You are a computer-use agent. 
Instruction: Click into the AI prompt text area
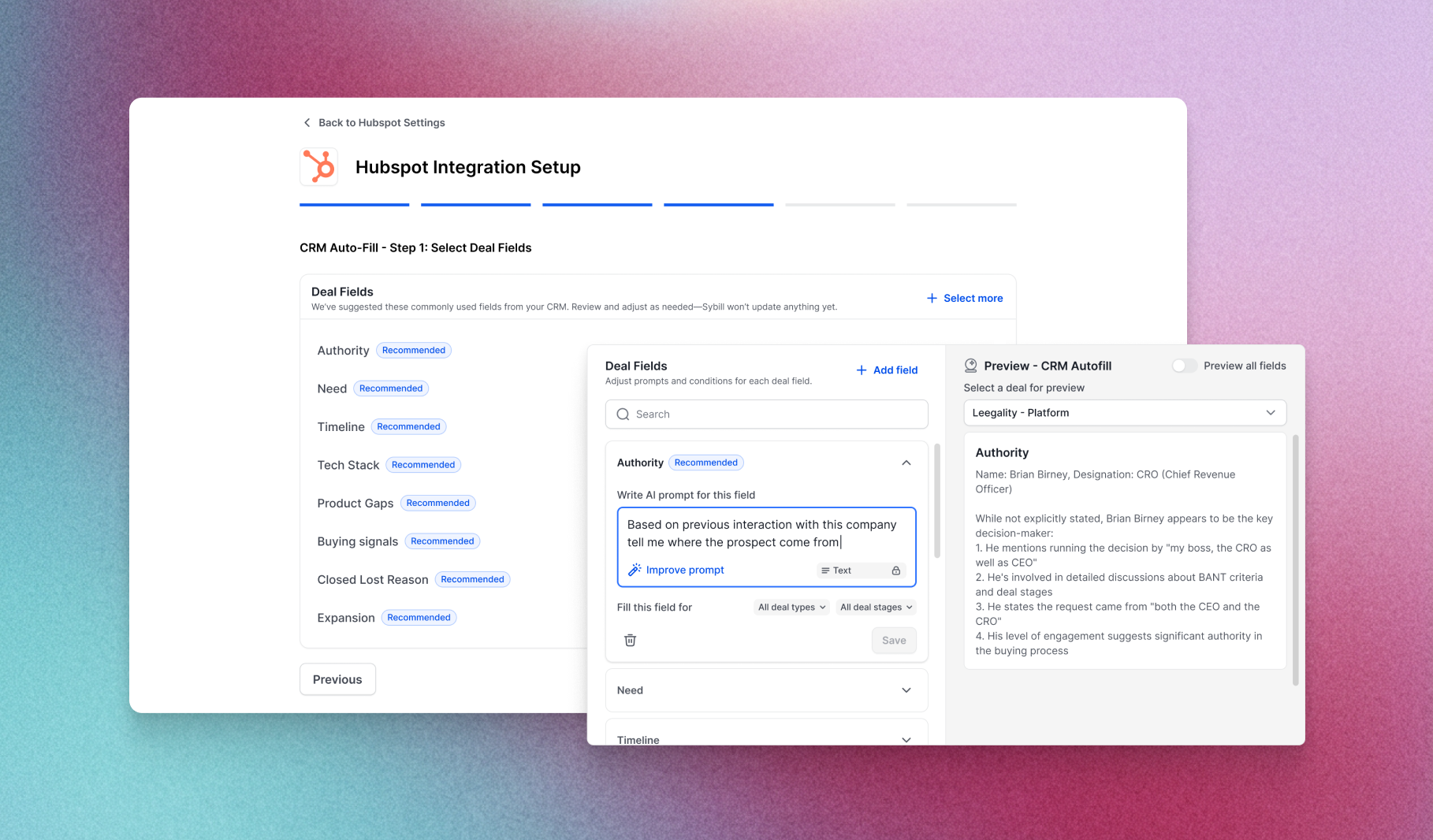point(767,533)
